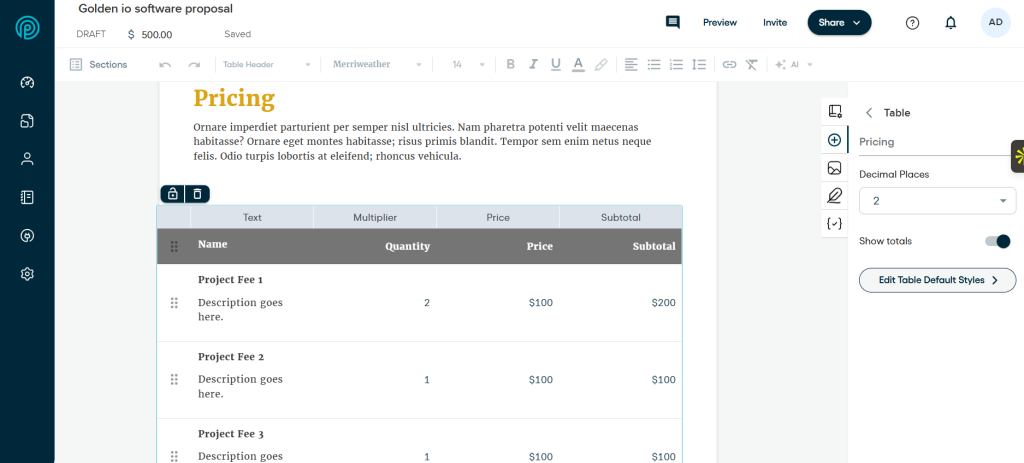Image resolution: width=1024 pixels, height=463 pixels.
Task: Click the Pricing table name field
Action: (x=936, y=142)
